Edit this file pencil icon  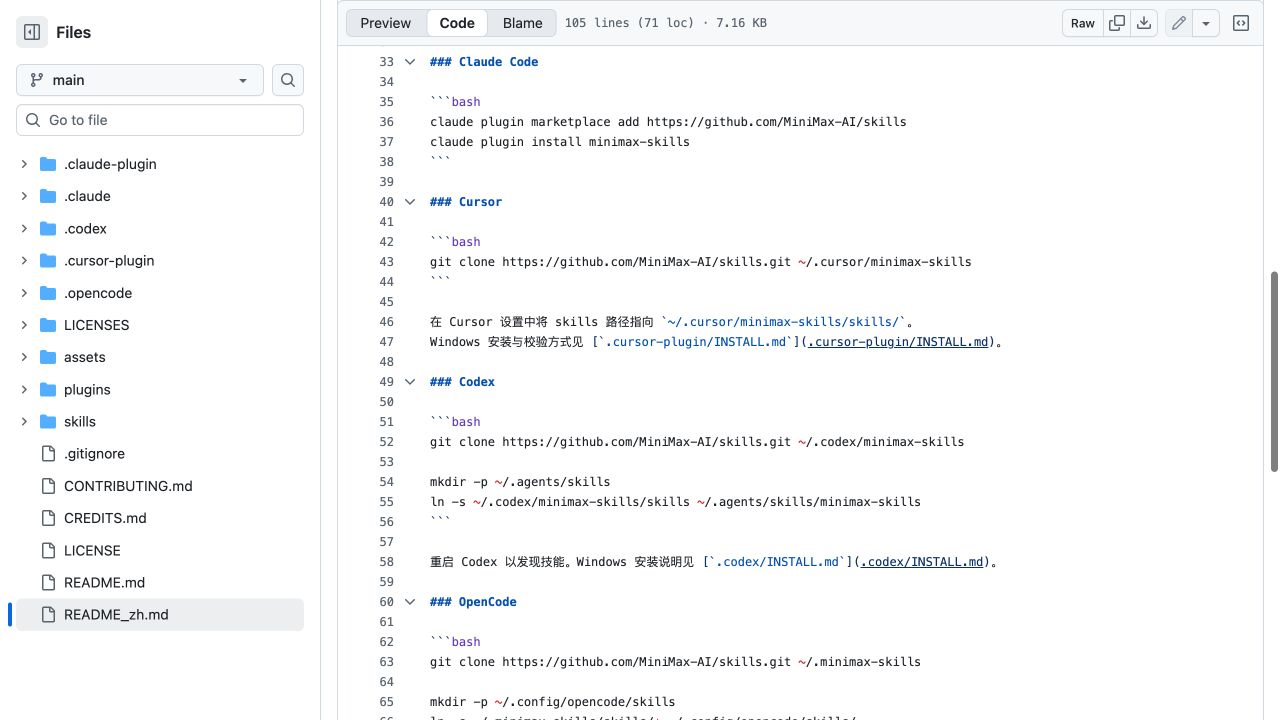click(x=1179, y=23)
